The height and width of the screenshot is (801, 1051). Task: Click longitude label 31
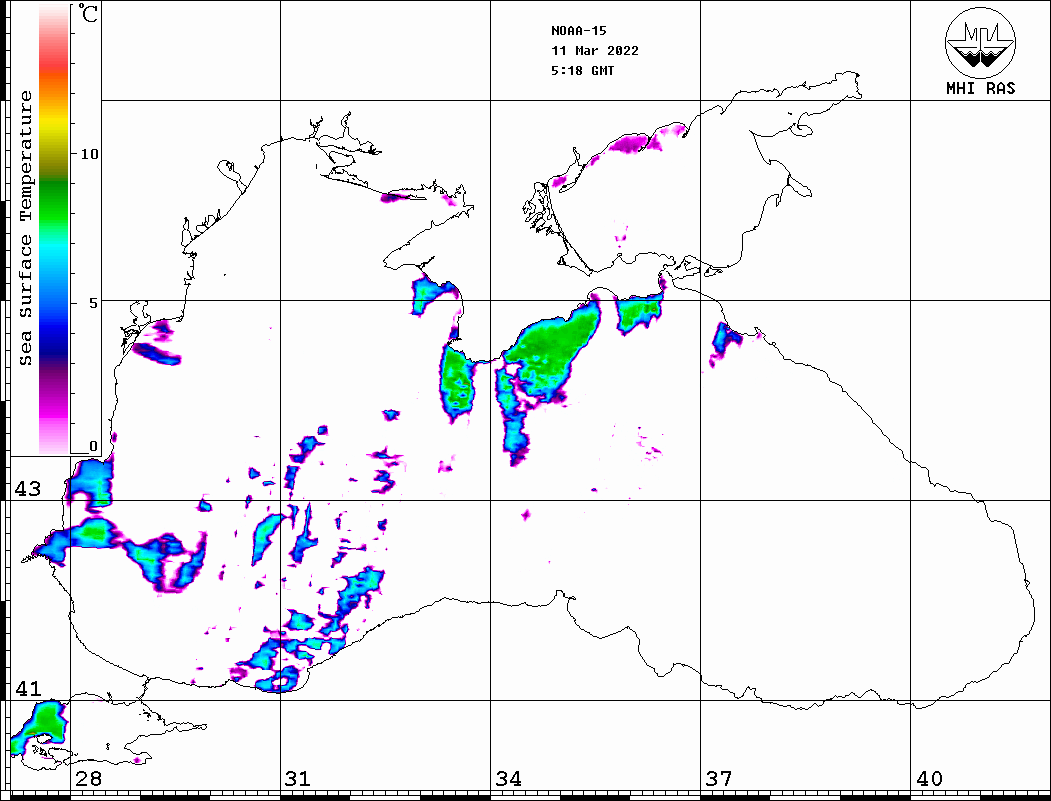(298, 779)
